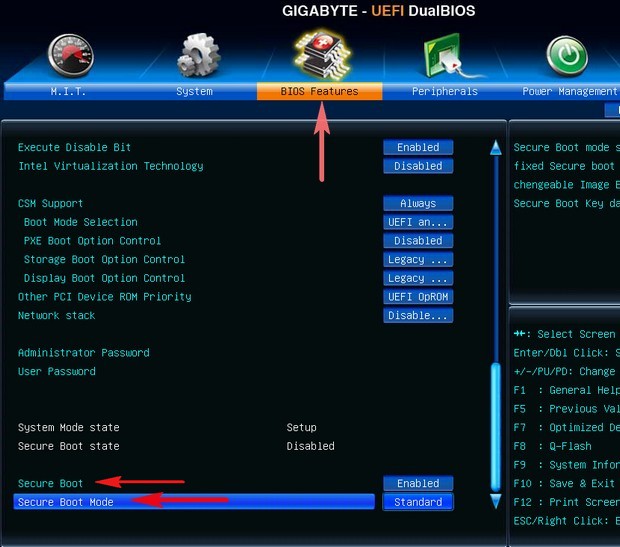Select Intel Virtualization Technology setting

coord(111,166)
